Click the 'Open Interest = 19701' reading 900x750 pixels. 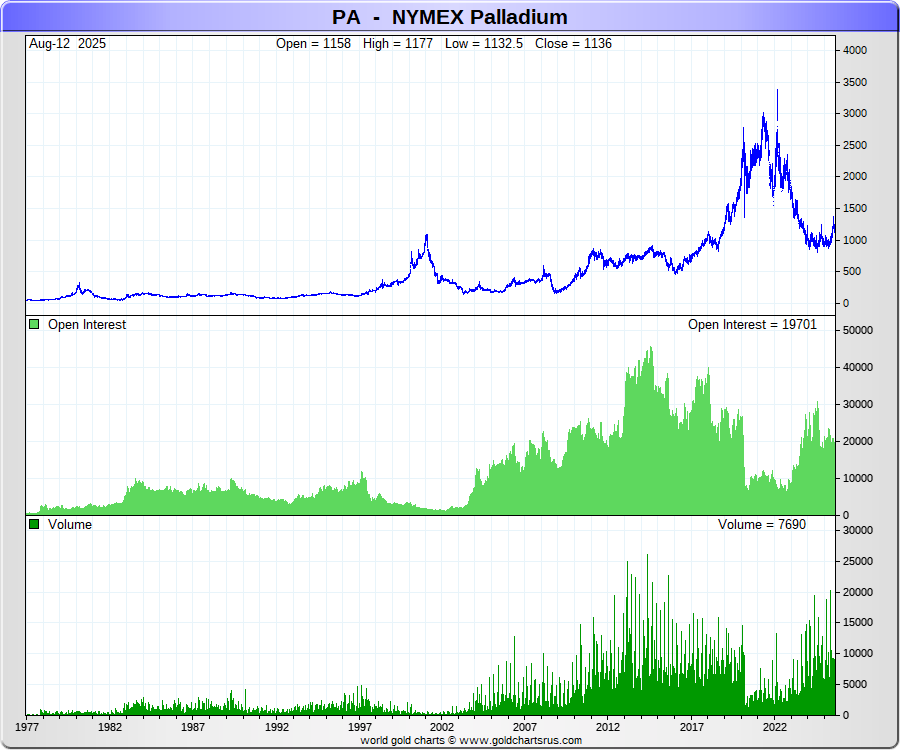[752, 324]
